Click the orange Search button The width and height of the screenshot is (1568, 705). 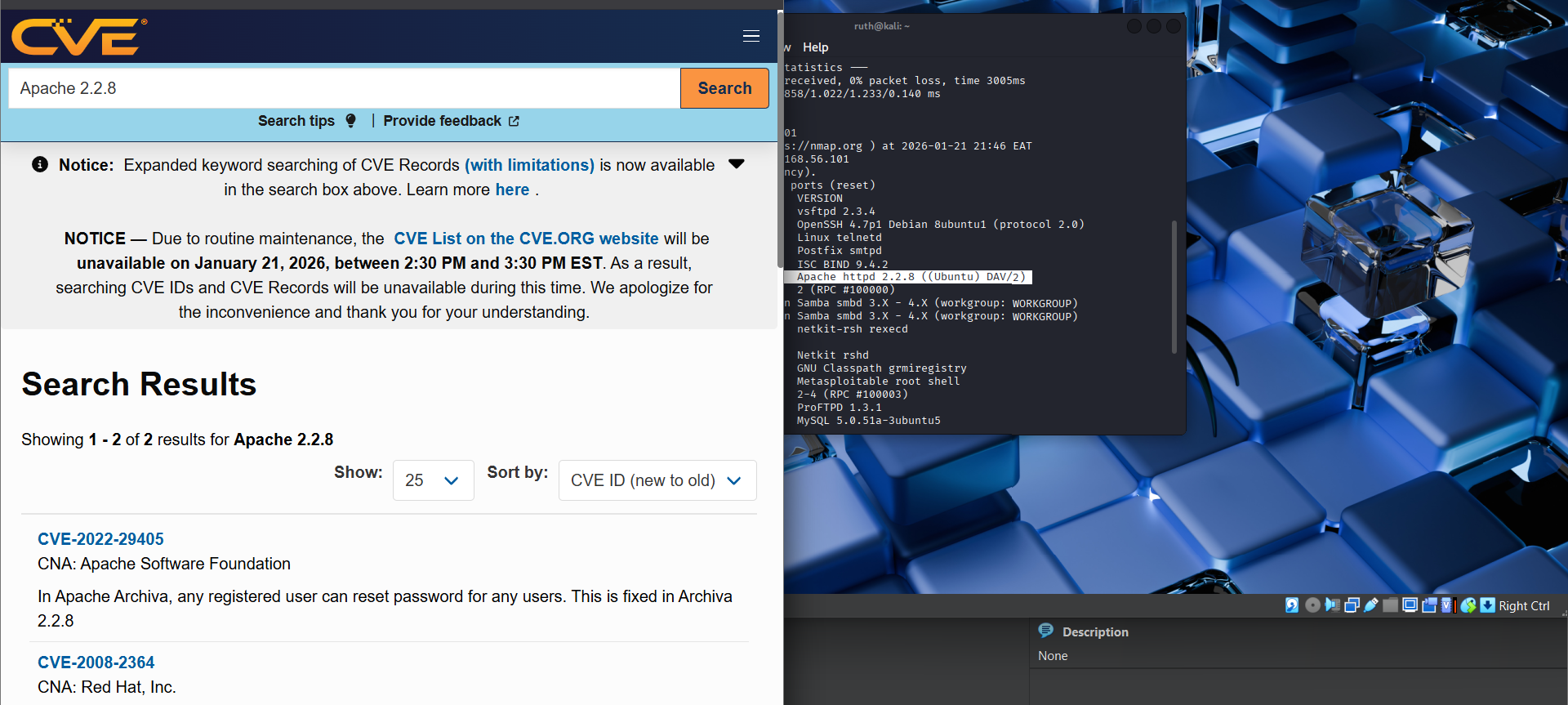[724, 88]
